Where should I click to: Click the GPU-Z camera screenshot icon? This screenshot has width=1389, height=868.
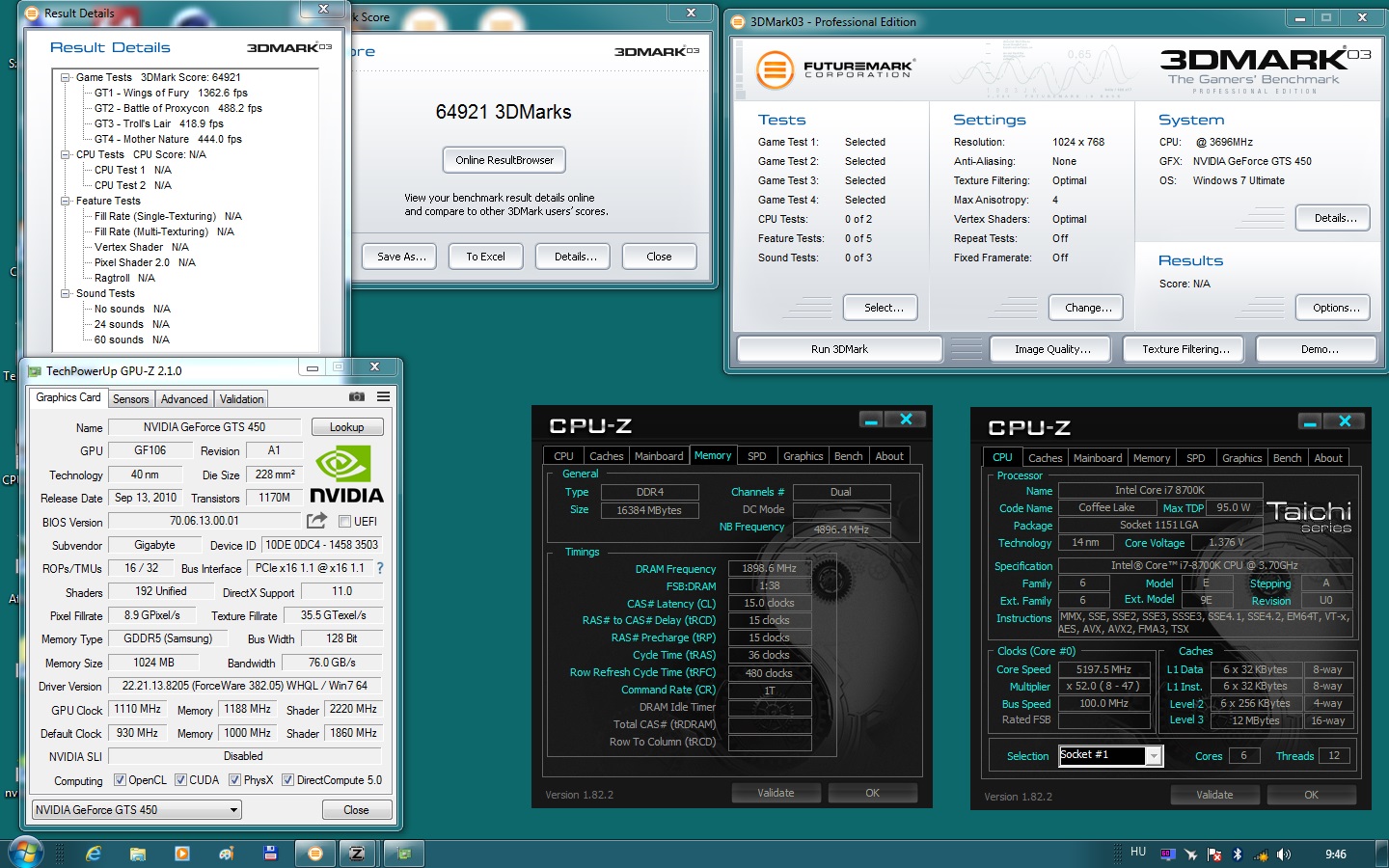pos(356,396)
